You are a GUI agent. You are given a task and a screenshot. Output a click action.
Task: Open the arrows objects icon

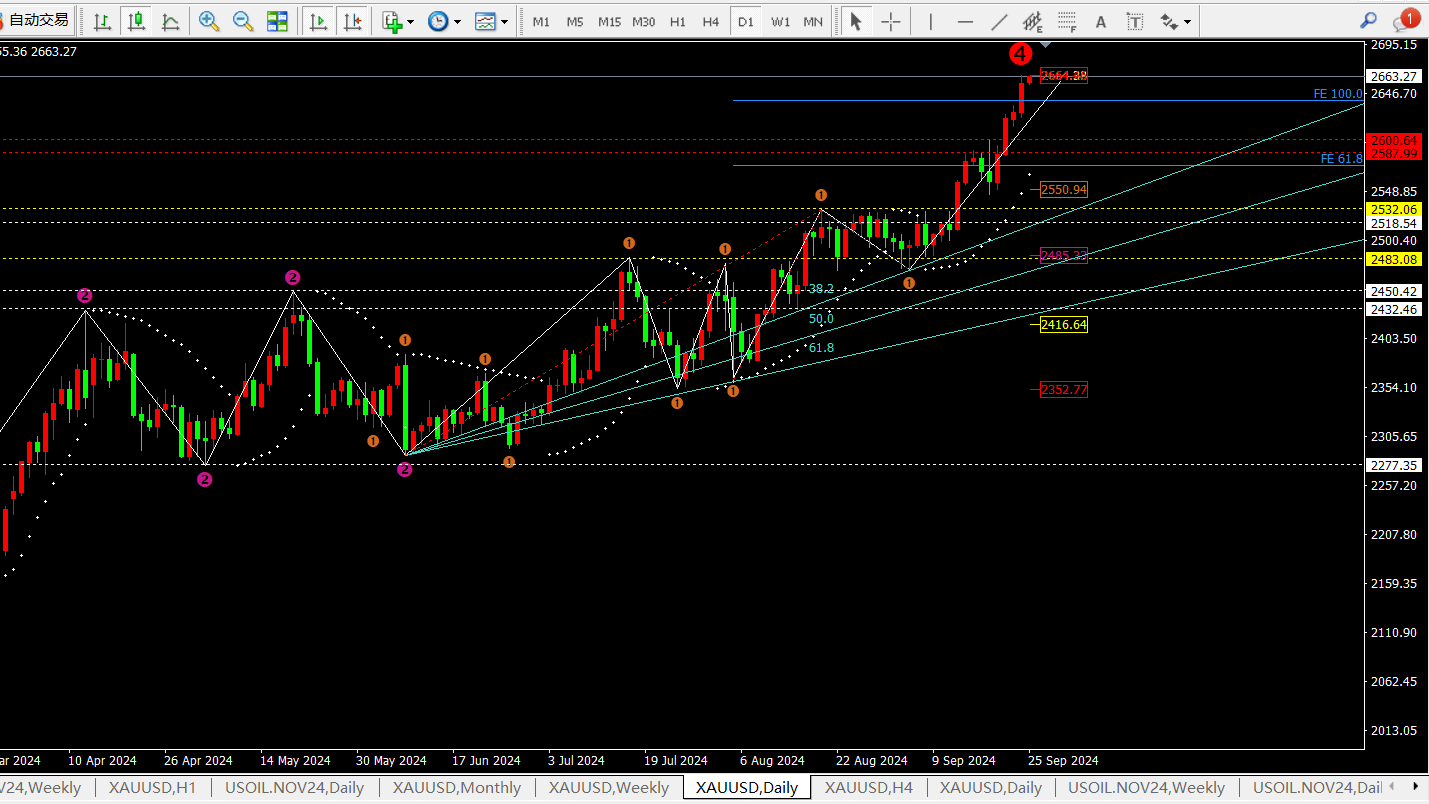(1169, 20)
